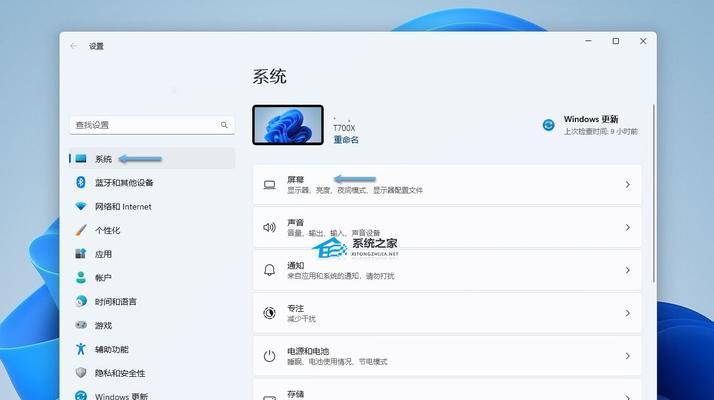Open the 屏幕 settings title
The width and height of the screenshot is (714, 400).
coord(295,179)
